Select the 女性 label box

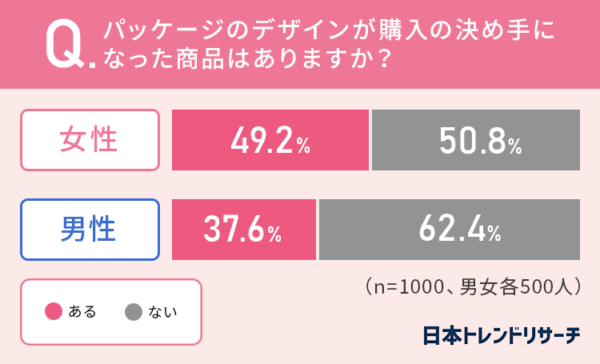pyautogui.click(x=90, y=140)
